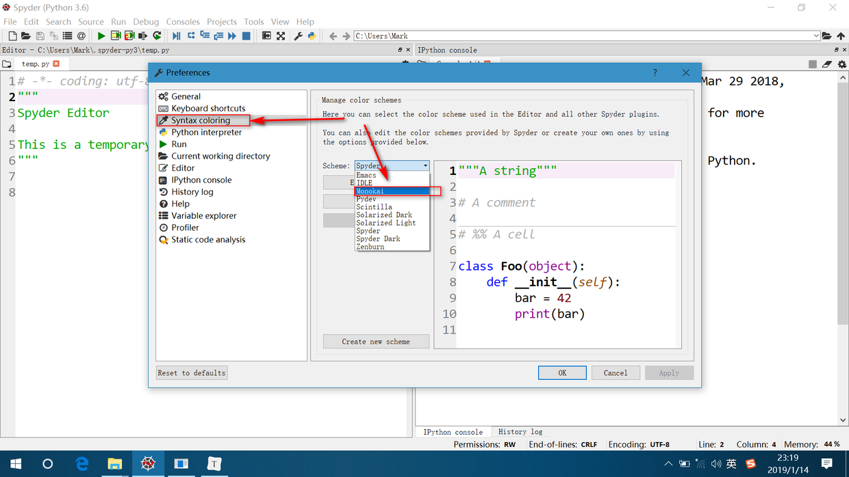Open Microsoft Edge from the taskbar
This screenshot has width=849, height=477.
pos(82,464)
